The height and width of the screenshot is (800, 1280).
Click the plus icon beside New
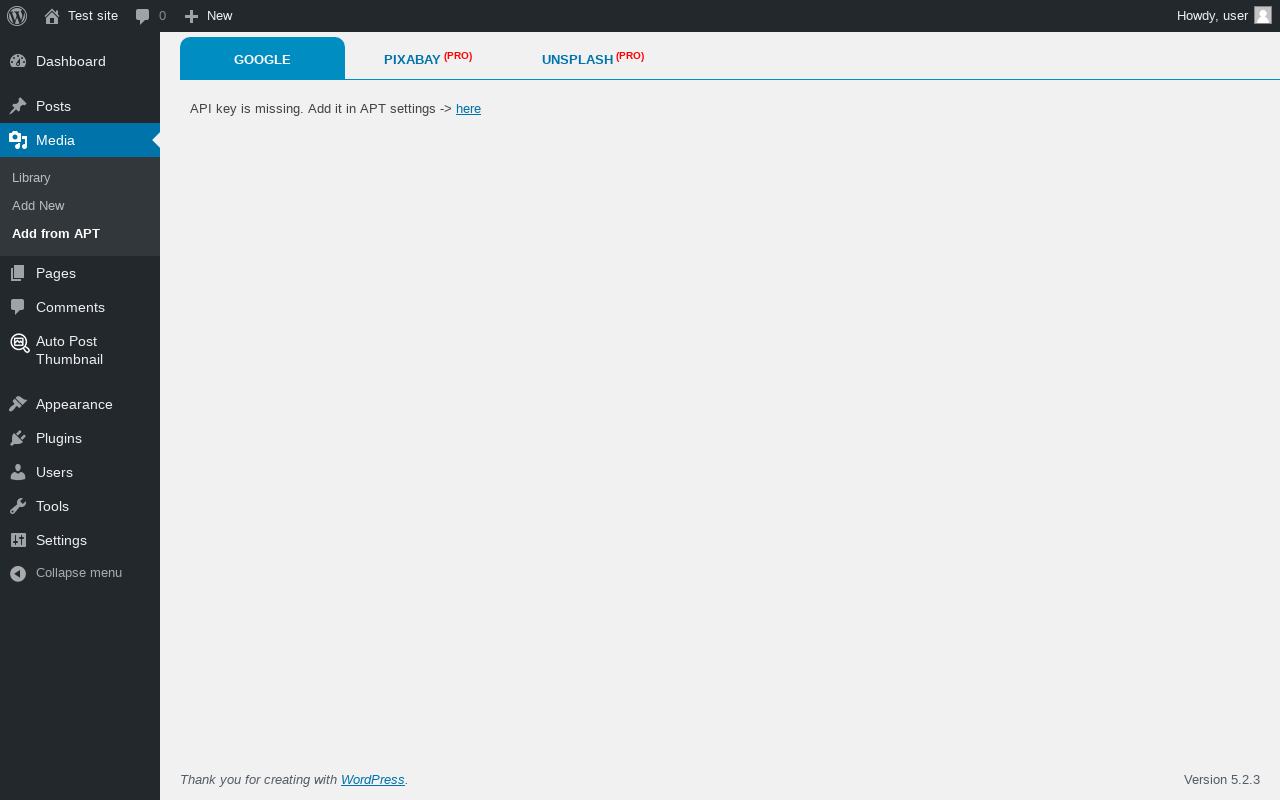[191, 16]
